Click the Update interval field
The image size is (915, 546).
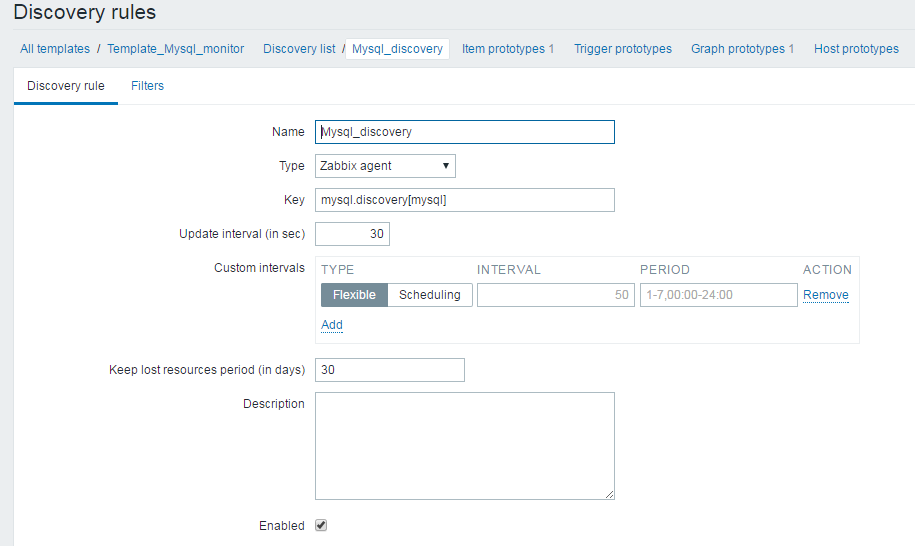coord(352,234)
